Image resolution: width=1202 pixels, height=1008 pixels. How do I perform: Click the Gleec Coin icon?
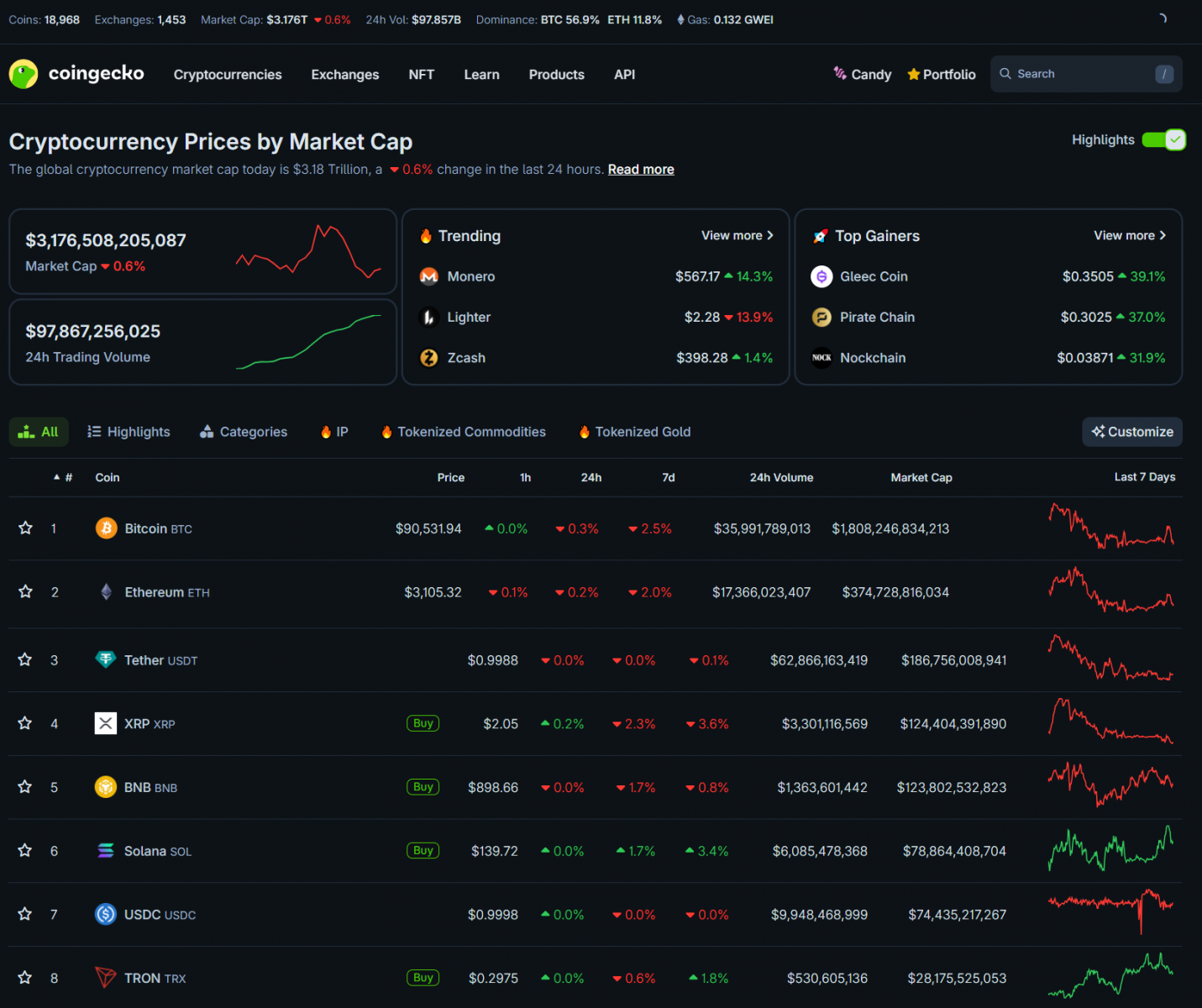[x=821, y=276]
